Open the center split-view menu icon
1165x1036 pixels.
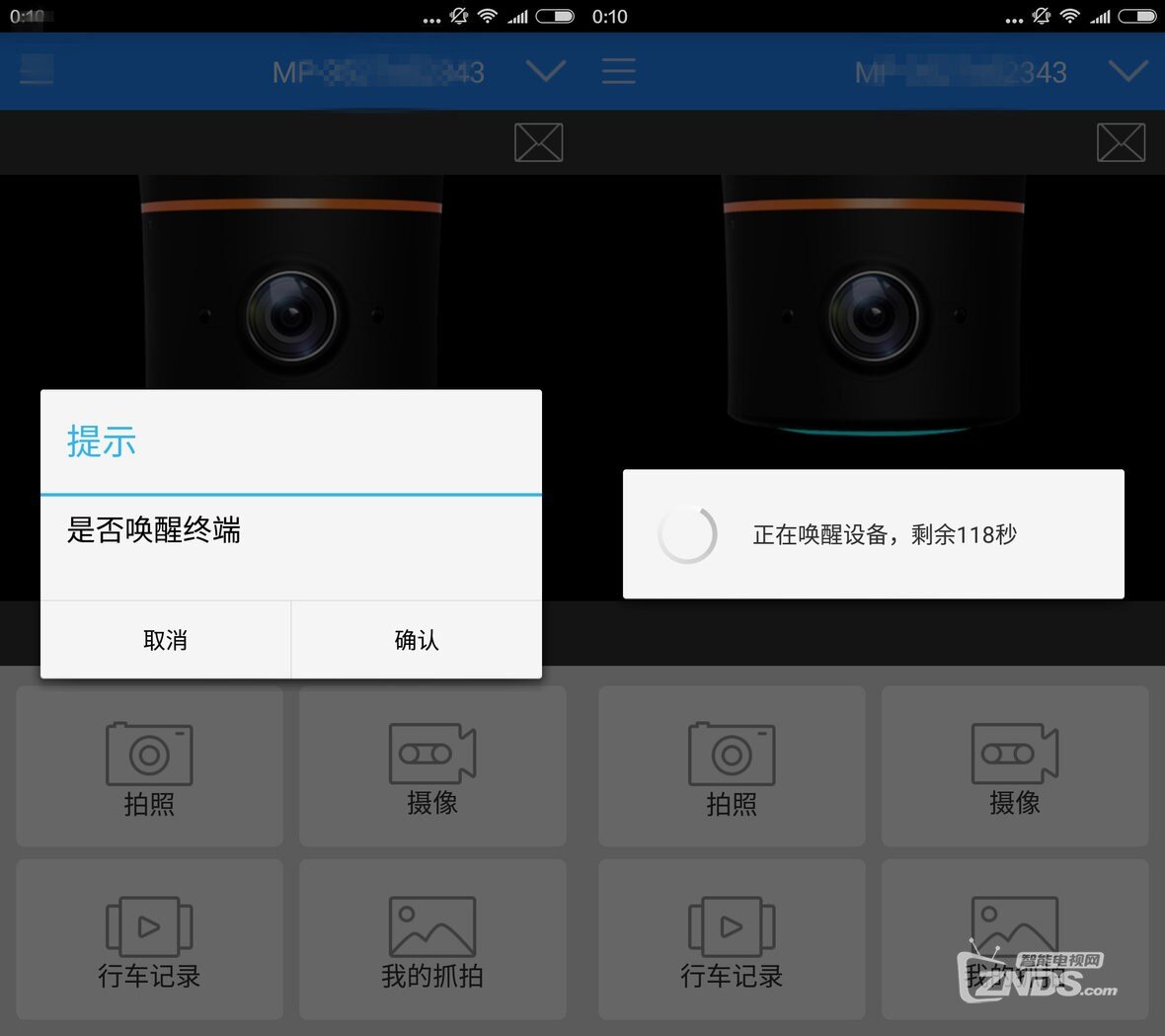coord(618,70)
